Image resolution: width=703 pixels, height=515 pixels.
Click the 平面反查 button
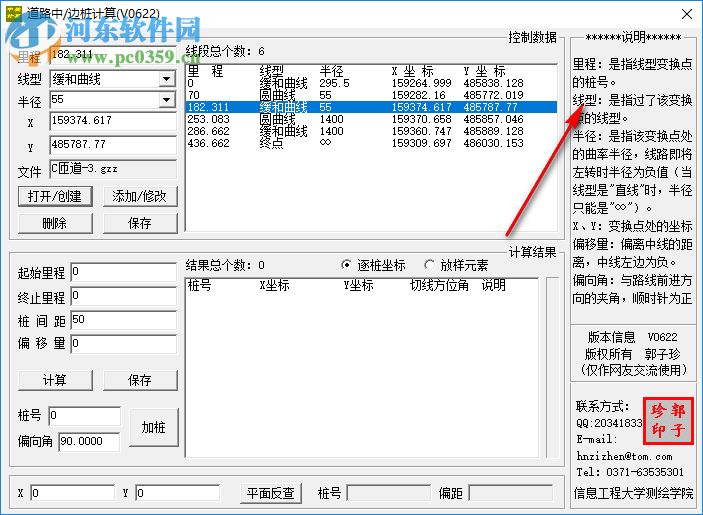coord(270,493)
